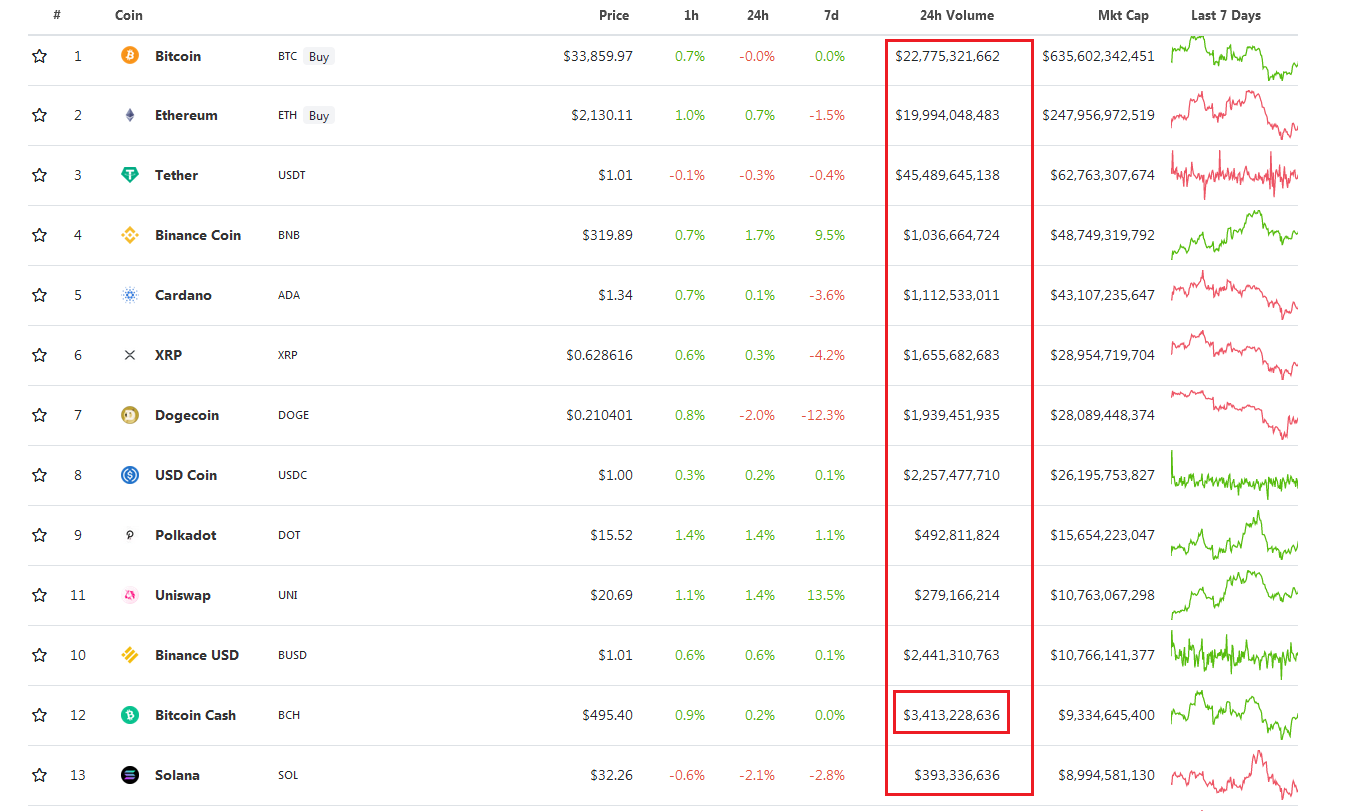The height and width of the screenshot is (811, 1368).
Task: Click Uniswap's 13.5% 7d change
Action: [x=826, y=596]
